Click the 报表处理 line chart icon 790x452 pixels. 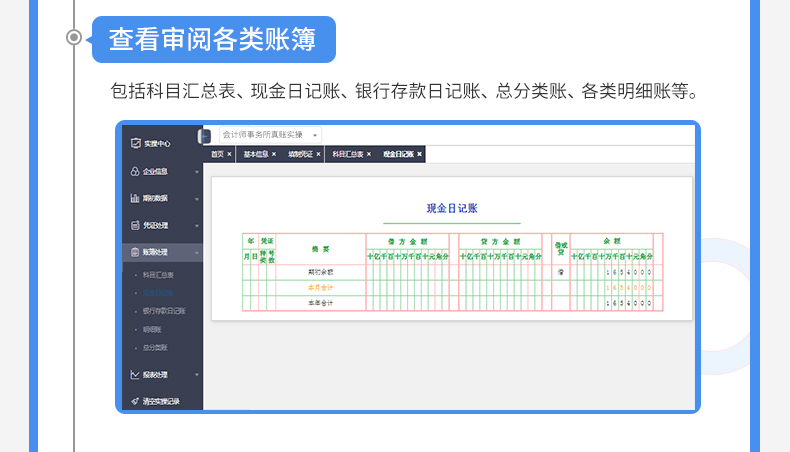(135, 375)
